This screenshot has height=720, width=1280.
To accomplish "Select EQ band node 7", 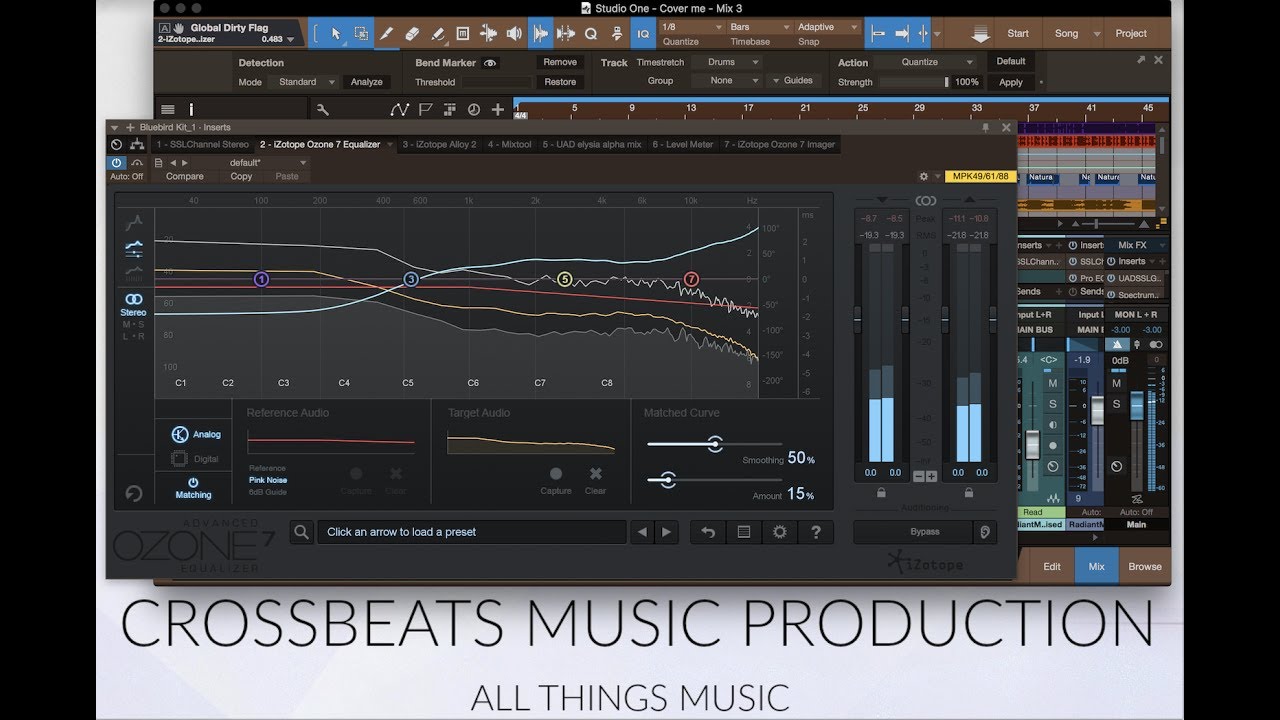I will click(691, 279).
